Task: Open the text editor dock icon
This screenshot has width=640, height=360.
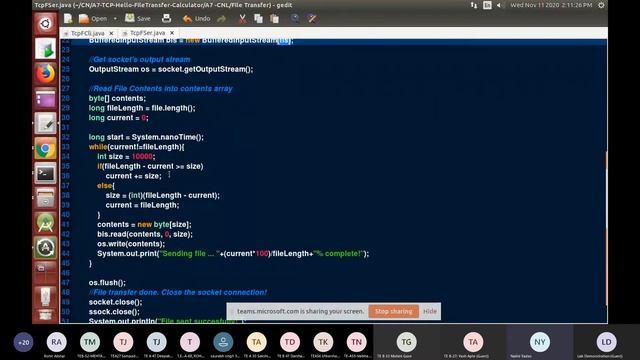Action: coord(45,124)
